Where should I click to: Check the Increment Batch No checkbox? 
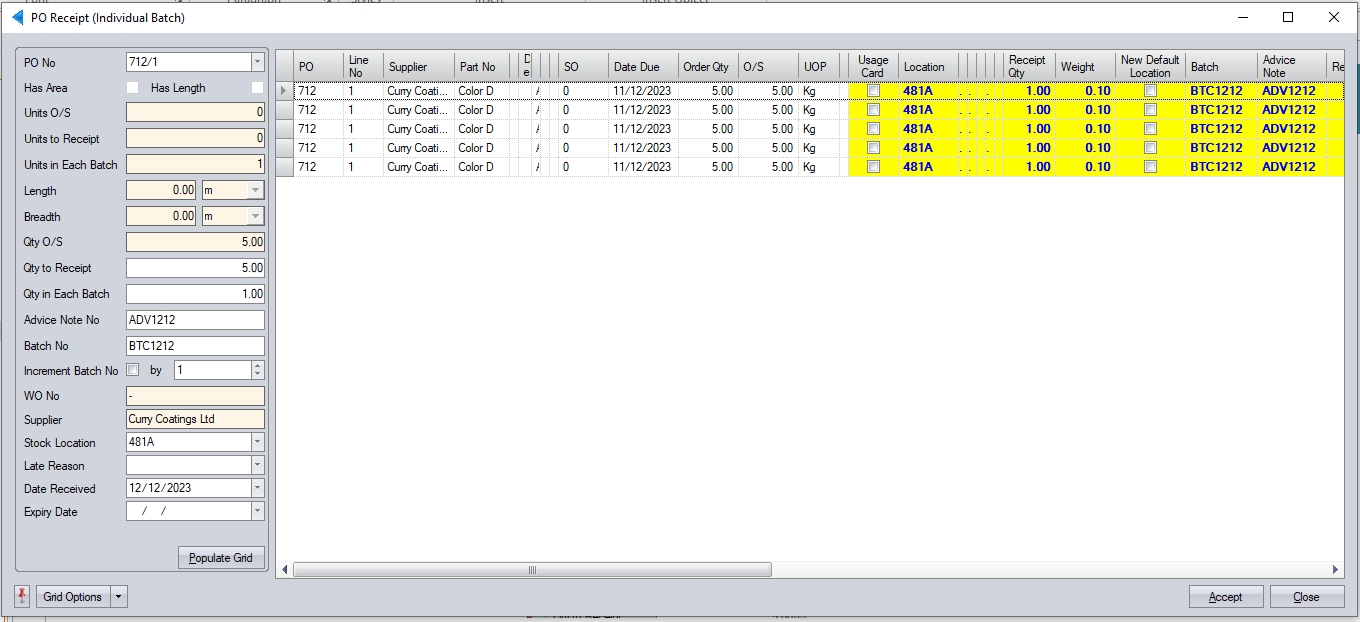133,370
